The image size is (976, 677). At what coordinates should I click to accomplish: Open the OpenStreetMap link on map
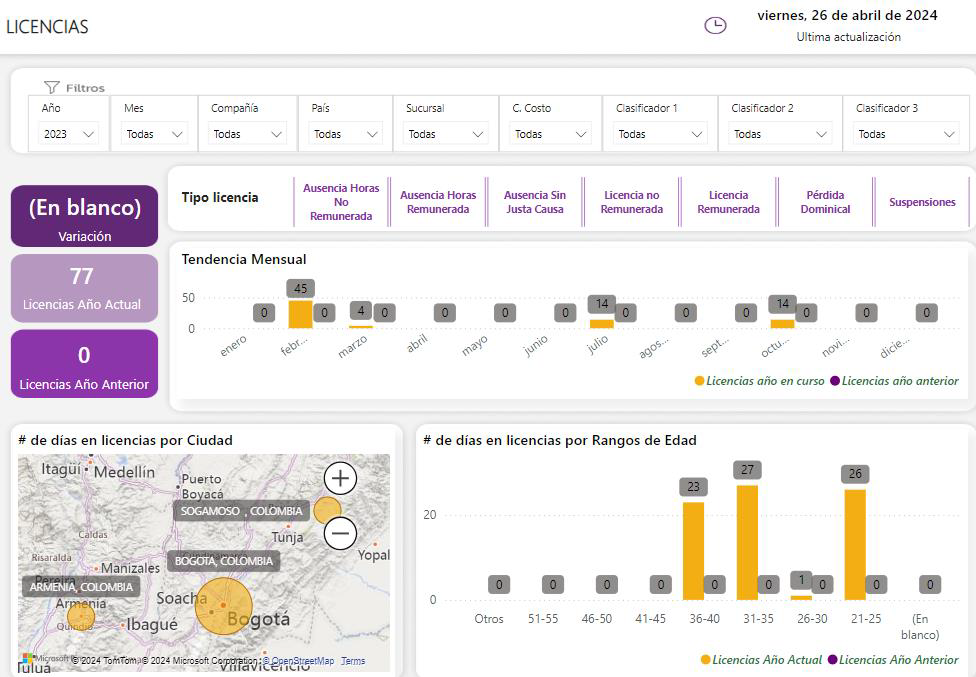(x=303, y=661)
